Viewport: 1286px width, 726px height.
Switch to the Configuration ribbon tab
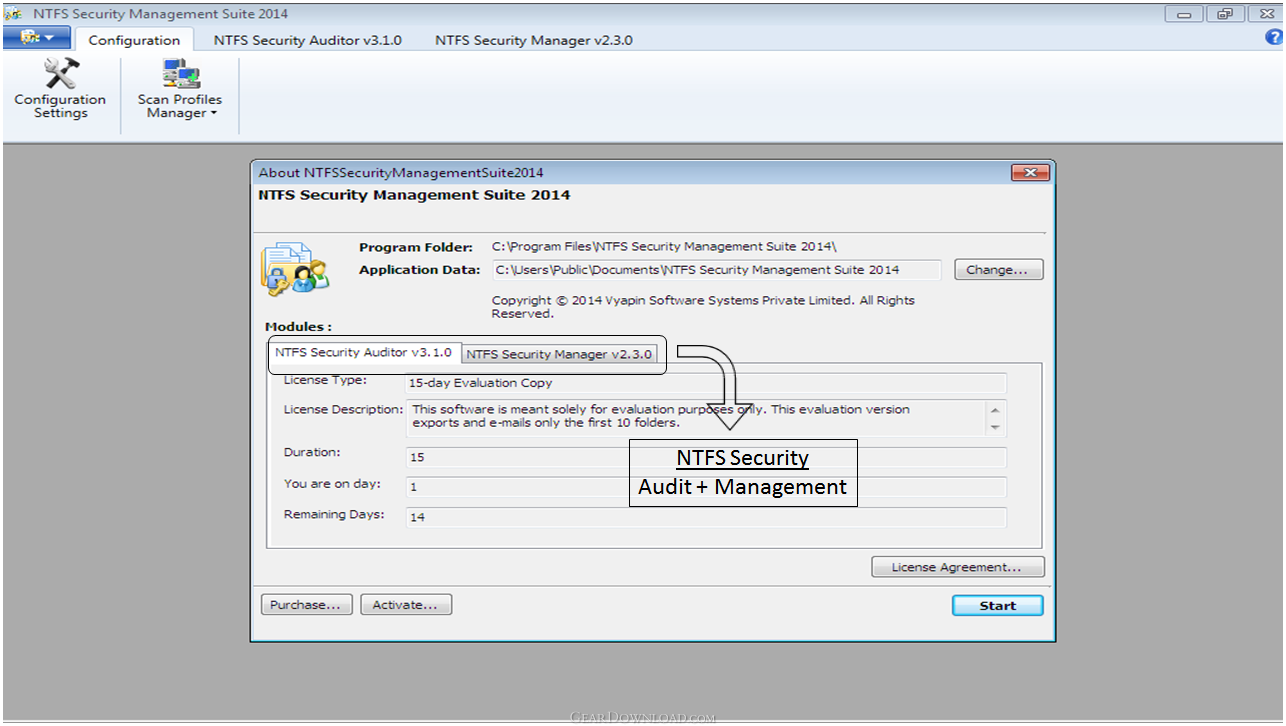coord(134,40)
